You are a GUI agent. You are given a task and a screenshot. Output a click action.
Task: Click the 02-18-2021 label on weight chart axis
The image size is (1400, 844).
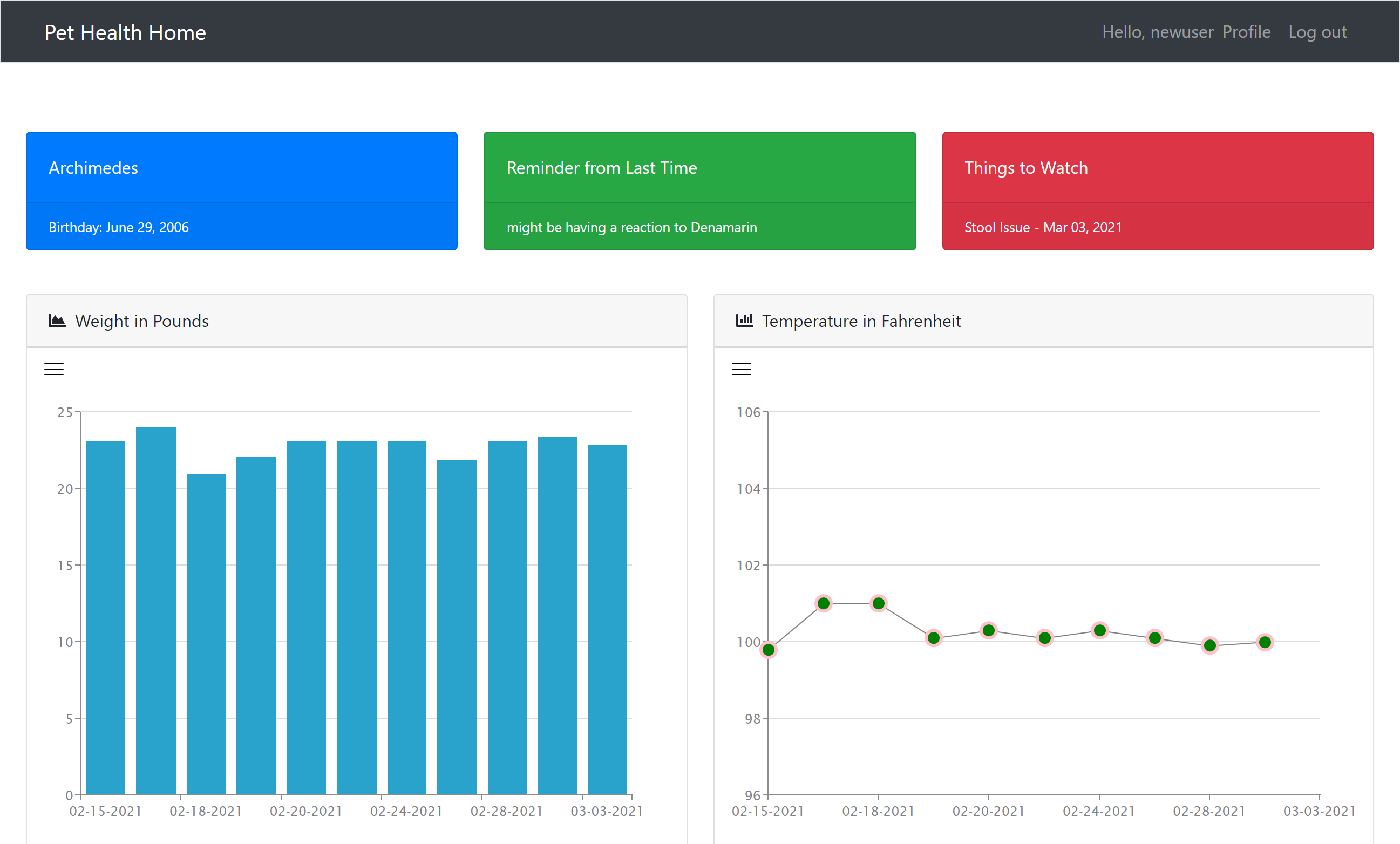pyautogui.click(x=206, y=811)
